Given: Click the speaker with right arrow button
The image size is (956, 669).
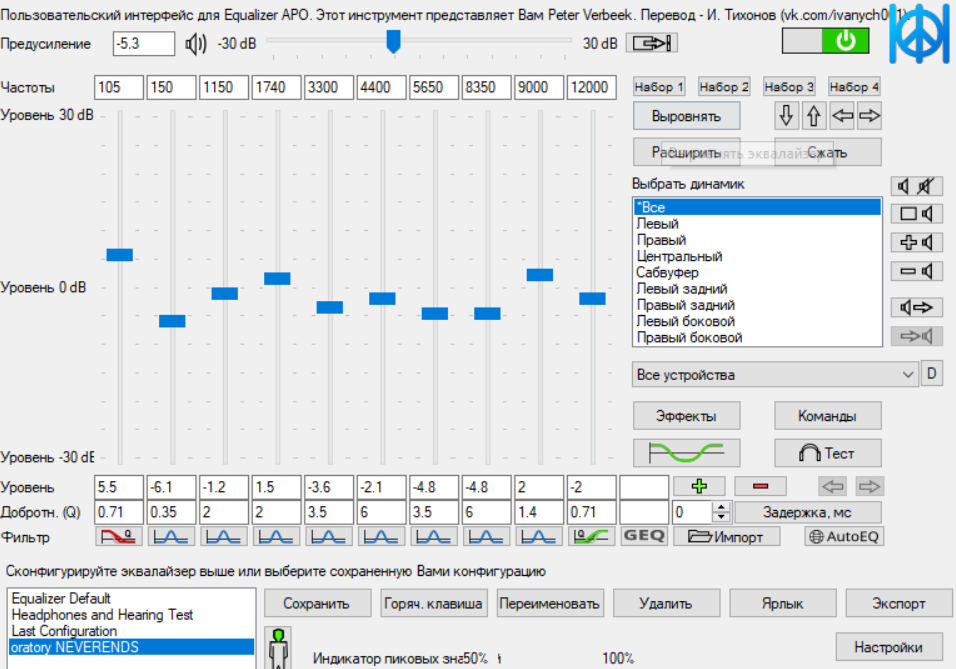Looking at the screenshot, I should 916,307.
